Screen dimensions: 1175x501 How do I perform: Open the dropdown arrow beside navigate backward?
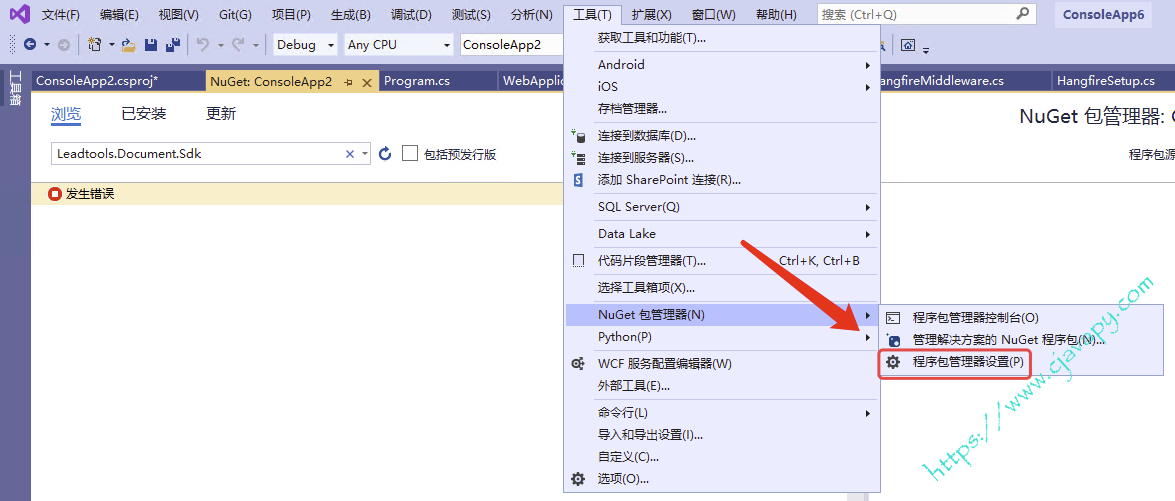tap(46, 45)
